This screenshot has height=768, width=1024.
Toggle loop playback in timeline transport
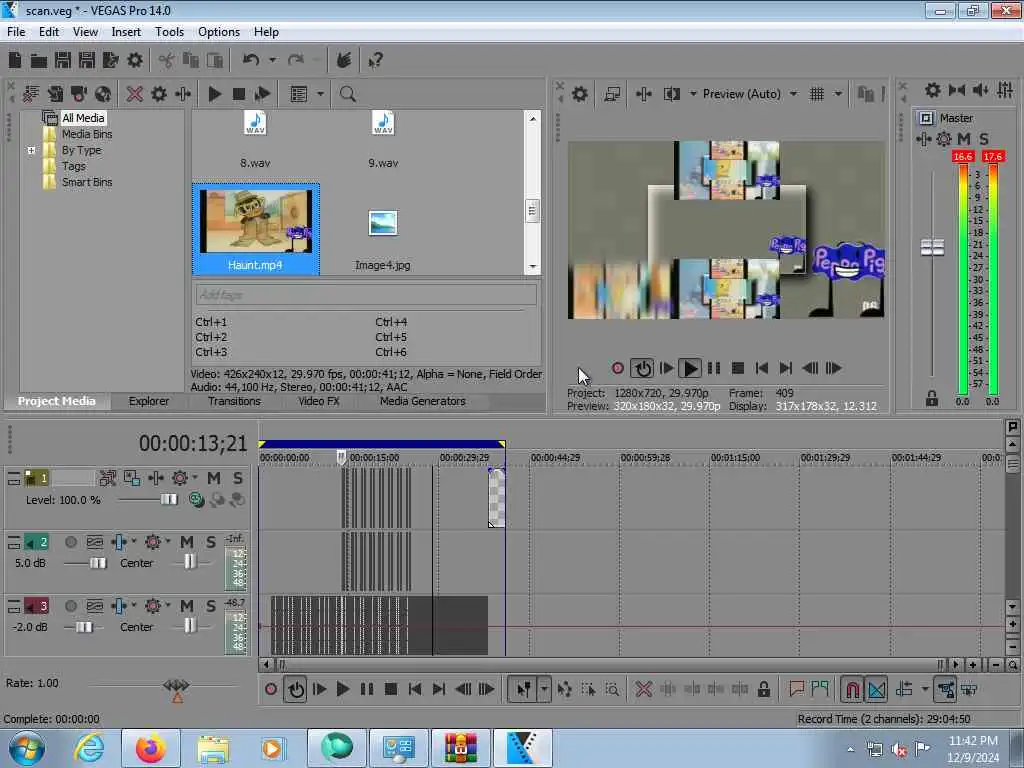pyautogui.click(x=296, y=690)
